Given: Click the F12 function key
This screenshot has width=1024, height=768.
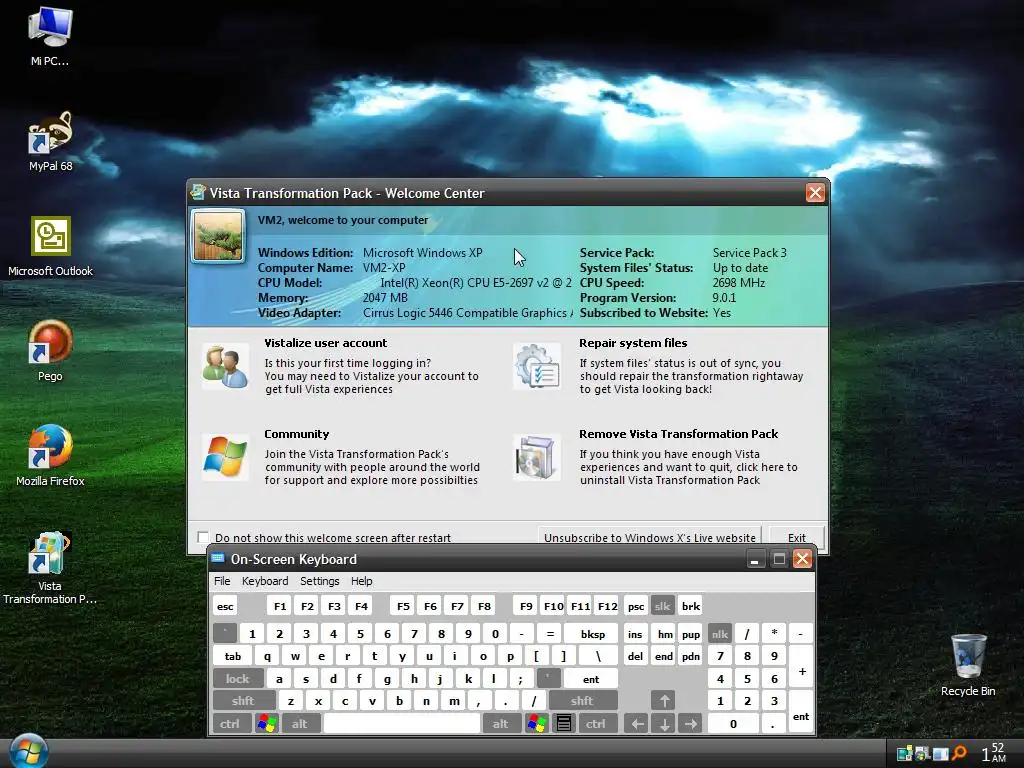Looking at the screenshot, I should pyautogui.click(x=607, y=606).
